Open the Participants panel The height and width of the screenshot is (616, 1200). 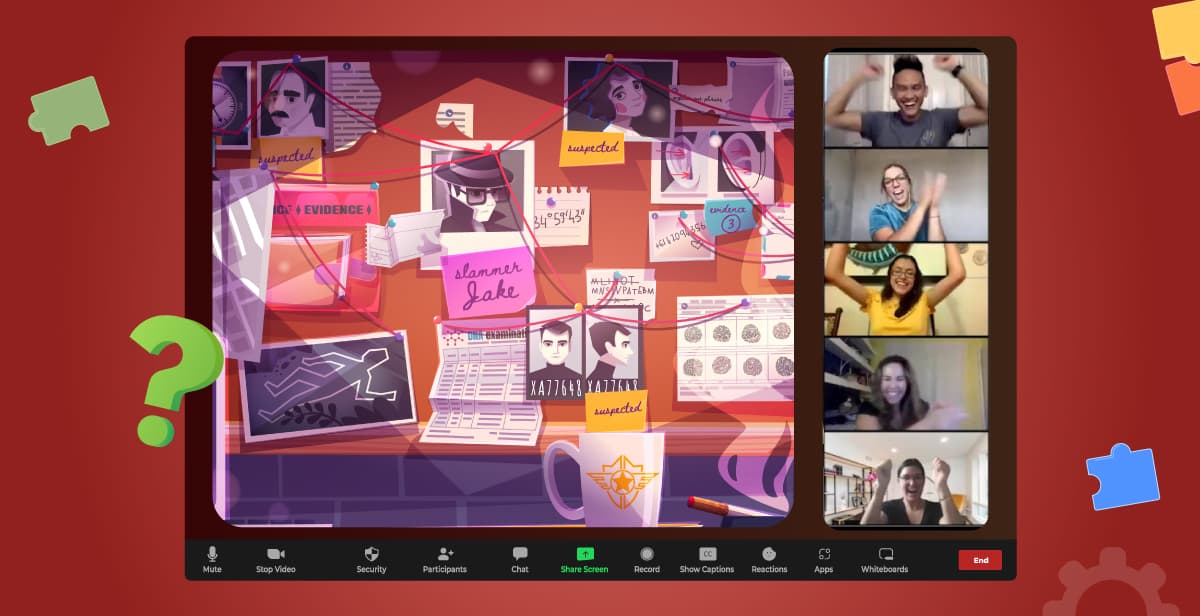444,560
